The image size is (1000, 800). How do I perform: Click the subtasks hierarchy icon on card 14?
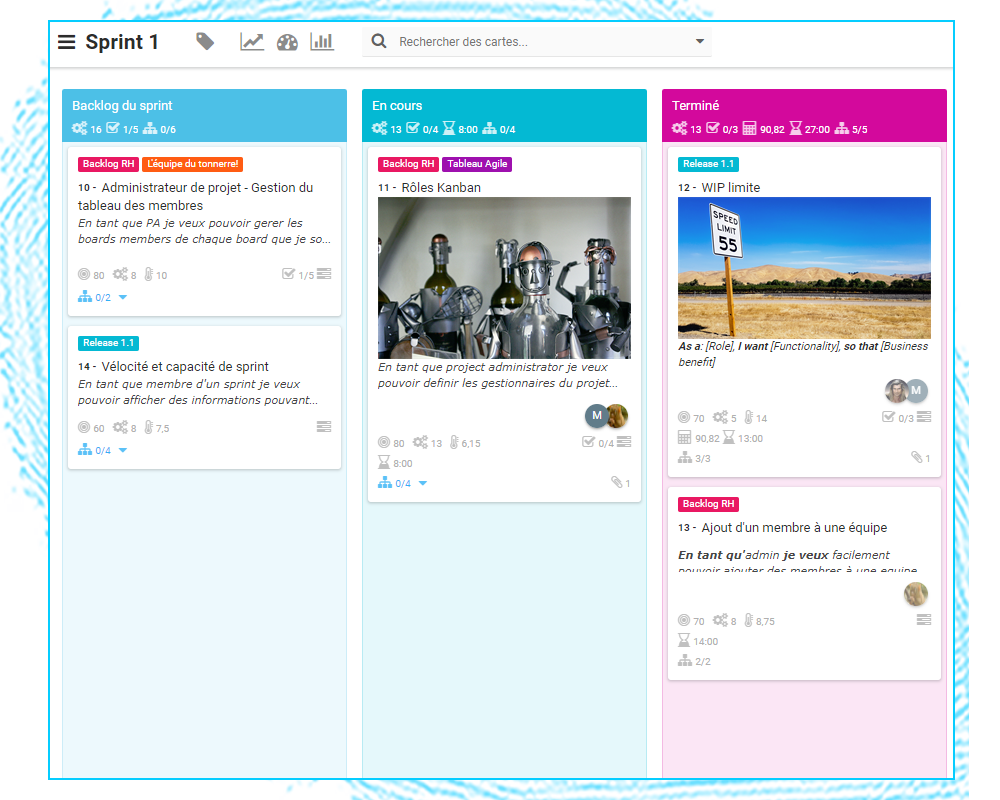coord(85,450)
